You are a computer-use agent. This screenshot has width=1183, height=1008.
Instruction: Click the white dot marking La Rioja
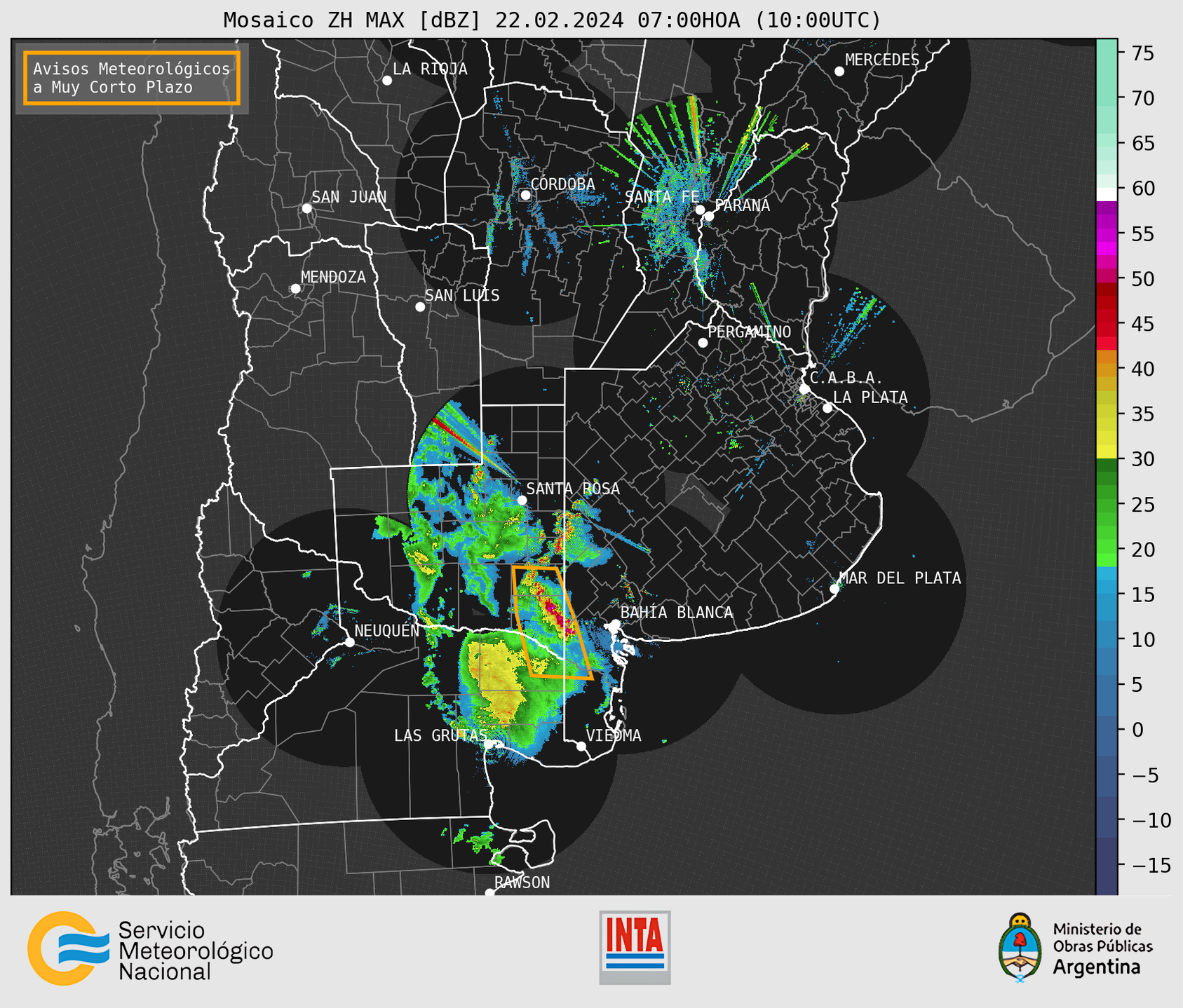pos(387,81)
